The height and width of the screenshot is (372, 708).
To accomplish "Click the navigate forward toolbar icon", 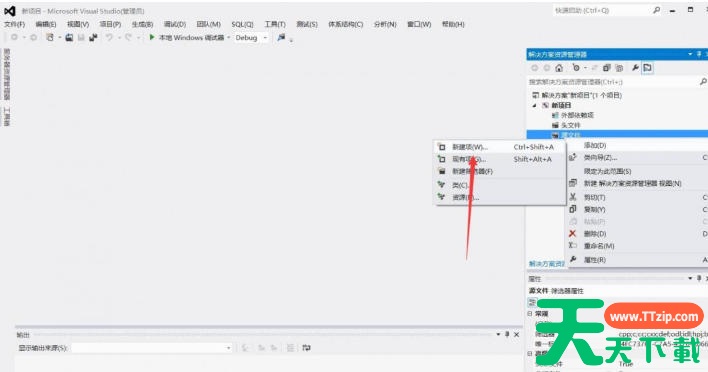I will point(33,37).
